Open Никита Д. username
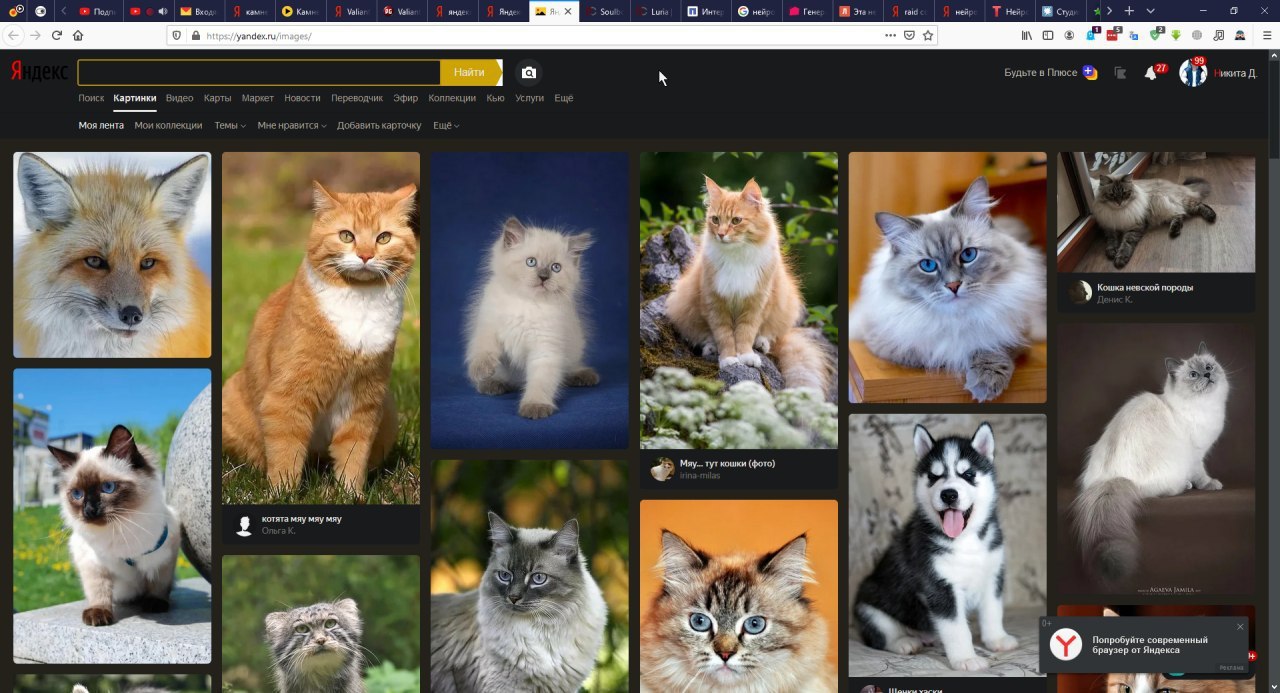1280x693 pixels. point(1235,73)
